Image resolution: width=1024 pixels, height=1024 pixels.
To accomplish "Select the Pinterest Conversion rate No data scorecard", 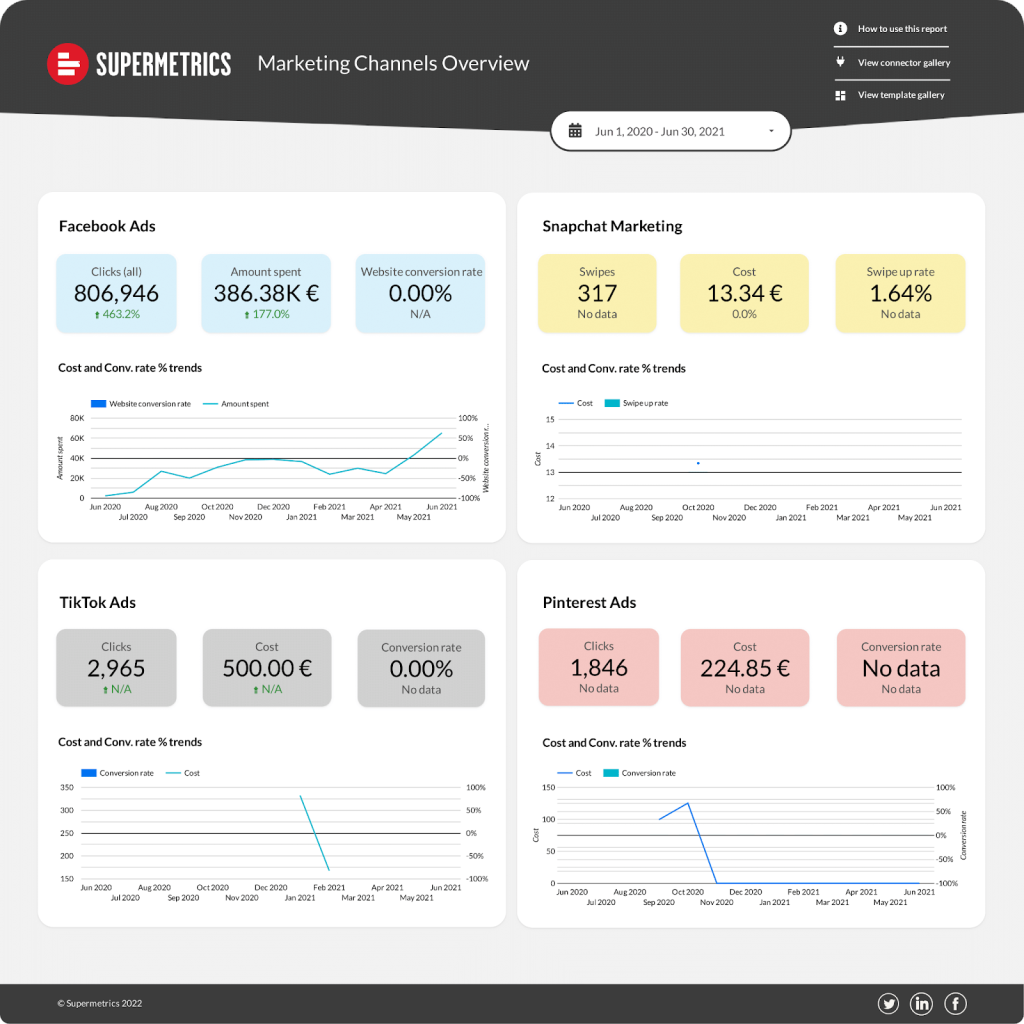I will [x=901, y=667].
